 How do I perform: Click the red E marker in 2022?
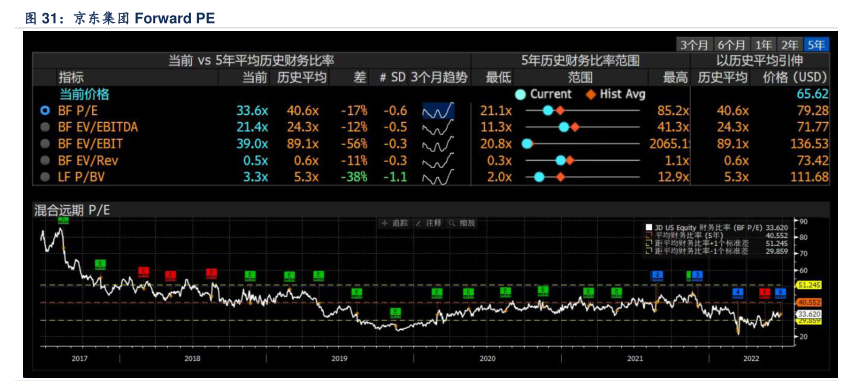pyautogui.click(x=765, y=293)
